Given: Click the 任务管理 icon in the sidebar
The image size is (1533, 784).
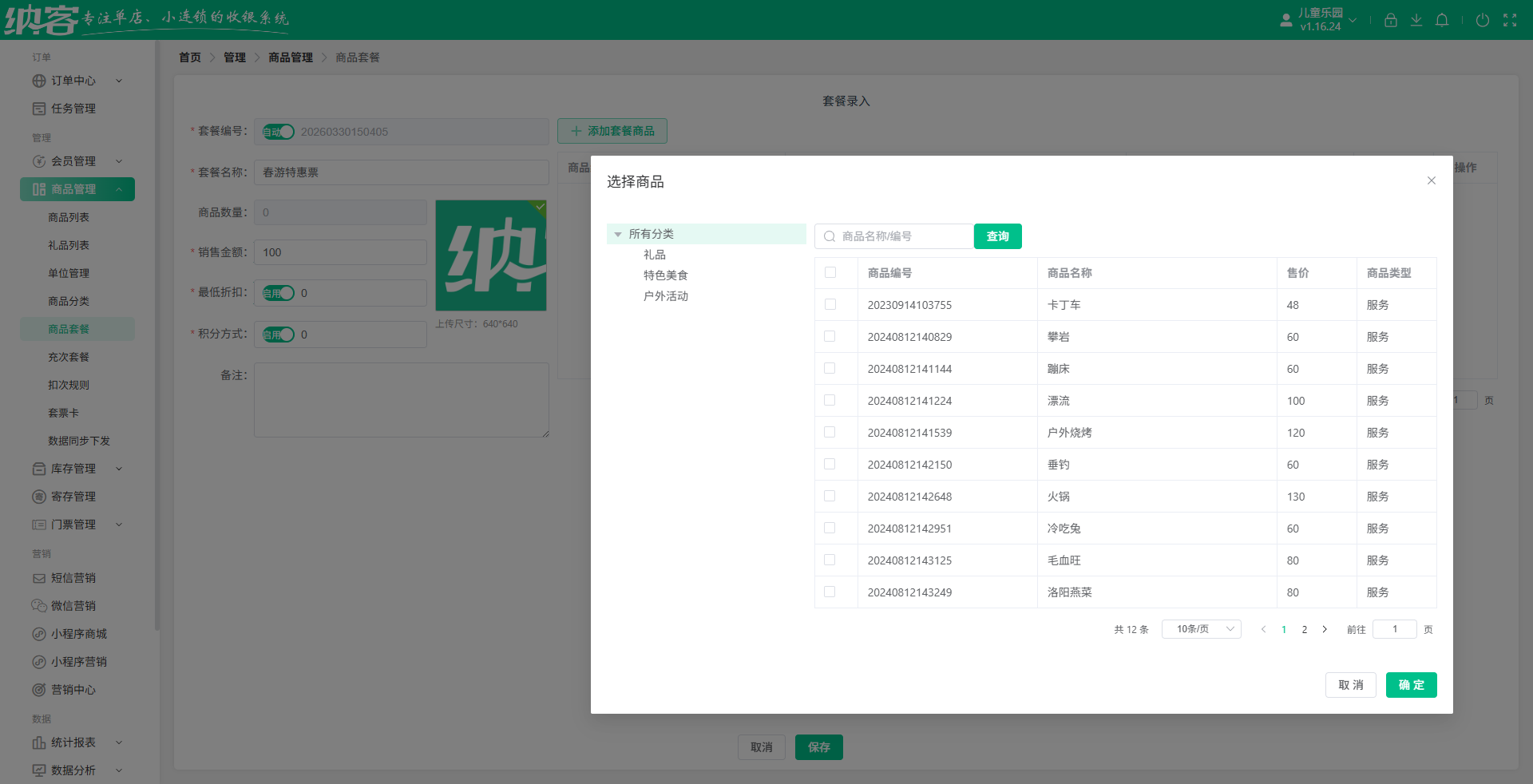Looking at the screenshot, I should pyautogui.click(x=38, y=109).
